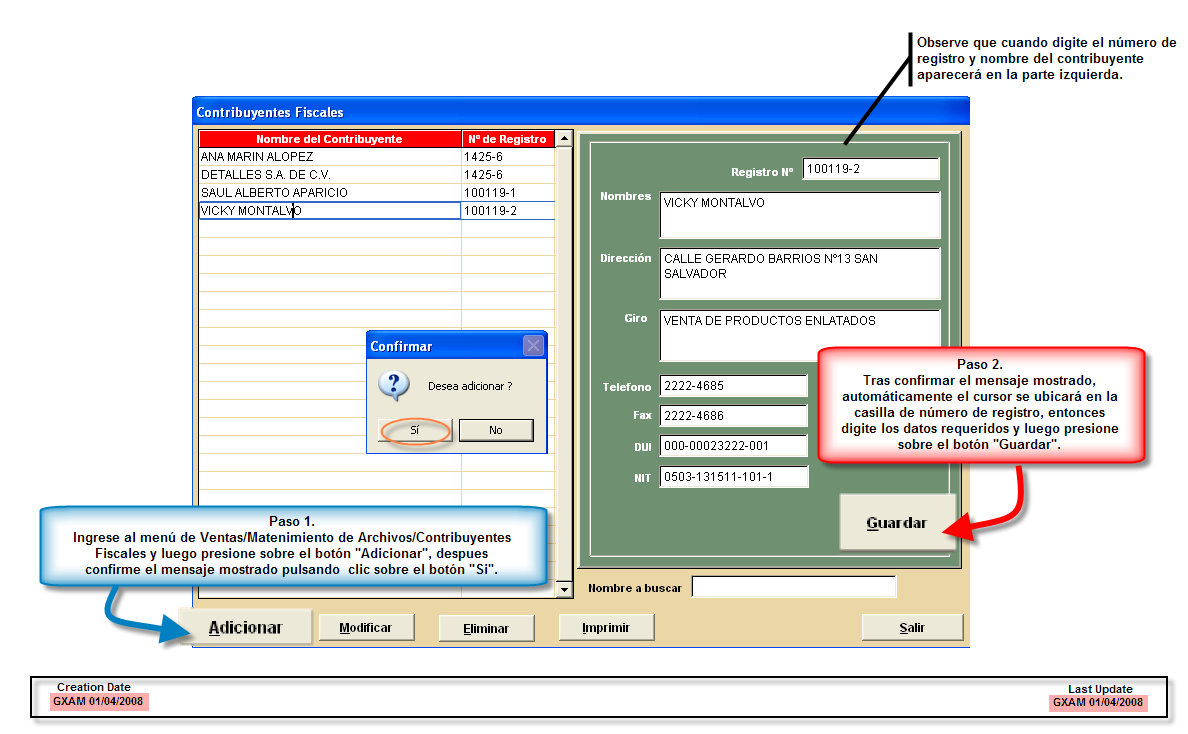The image size is (1188, 734).
Task: Click the Adicionar button
Action: 245,628
